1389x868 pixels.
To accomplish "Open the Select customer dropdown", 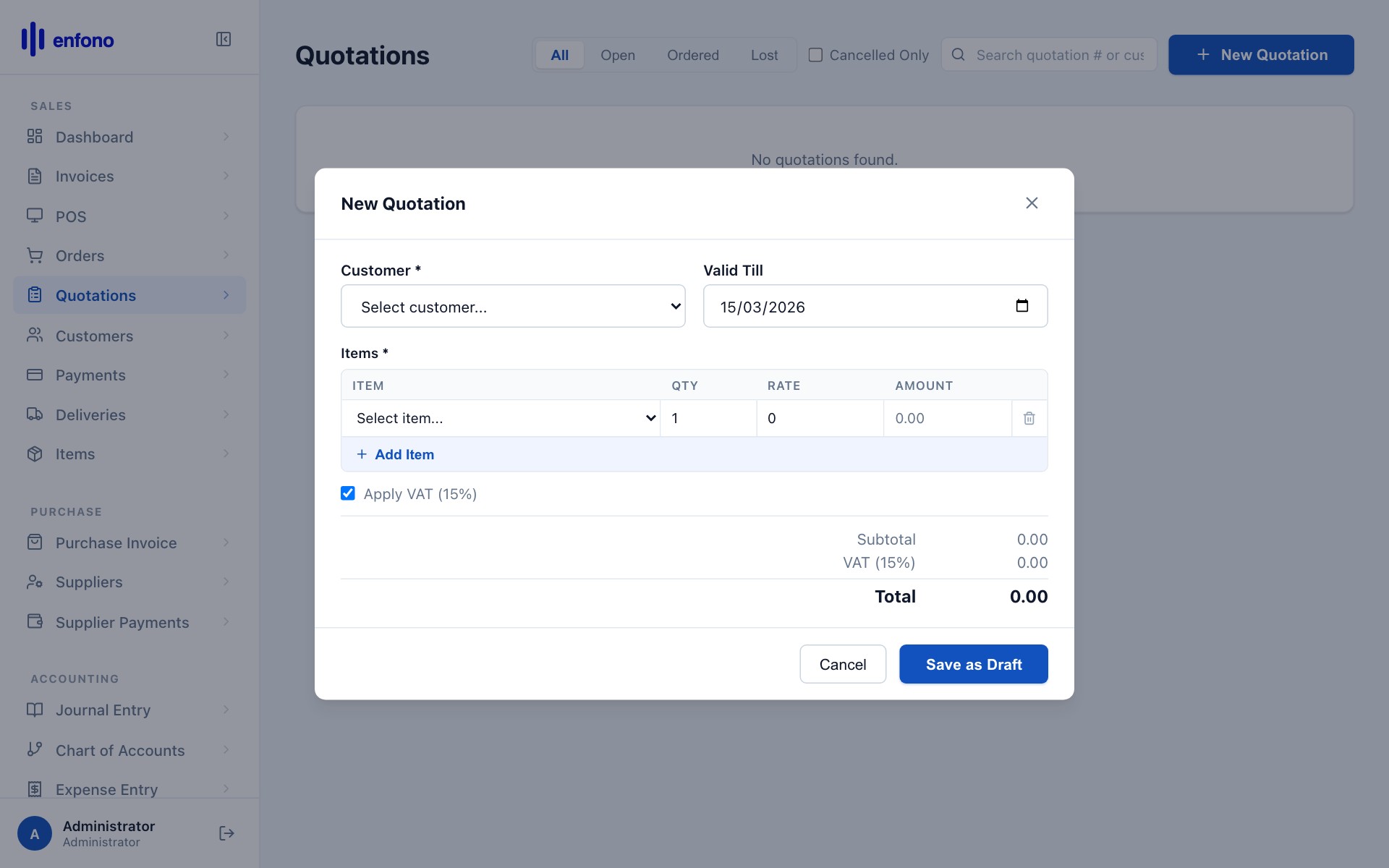I will (x=513, y=306).
